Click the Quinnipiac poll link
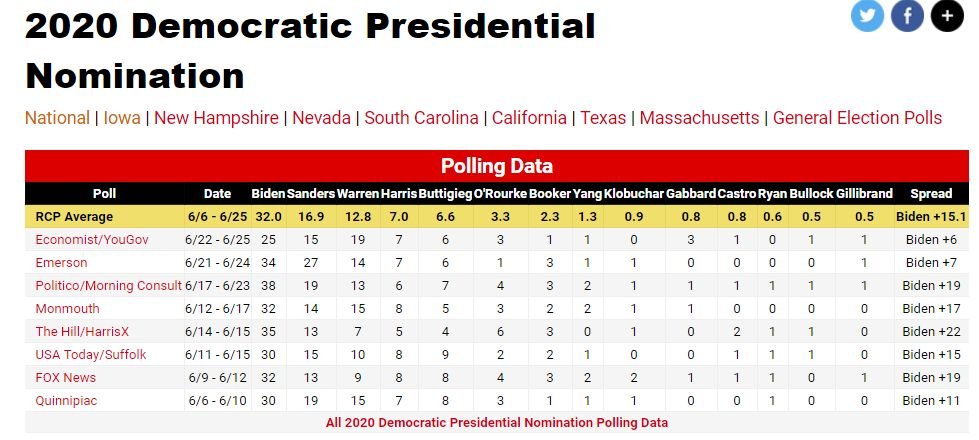Screen dimensions: 979x440 tap(66, 399)
